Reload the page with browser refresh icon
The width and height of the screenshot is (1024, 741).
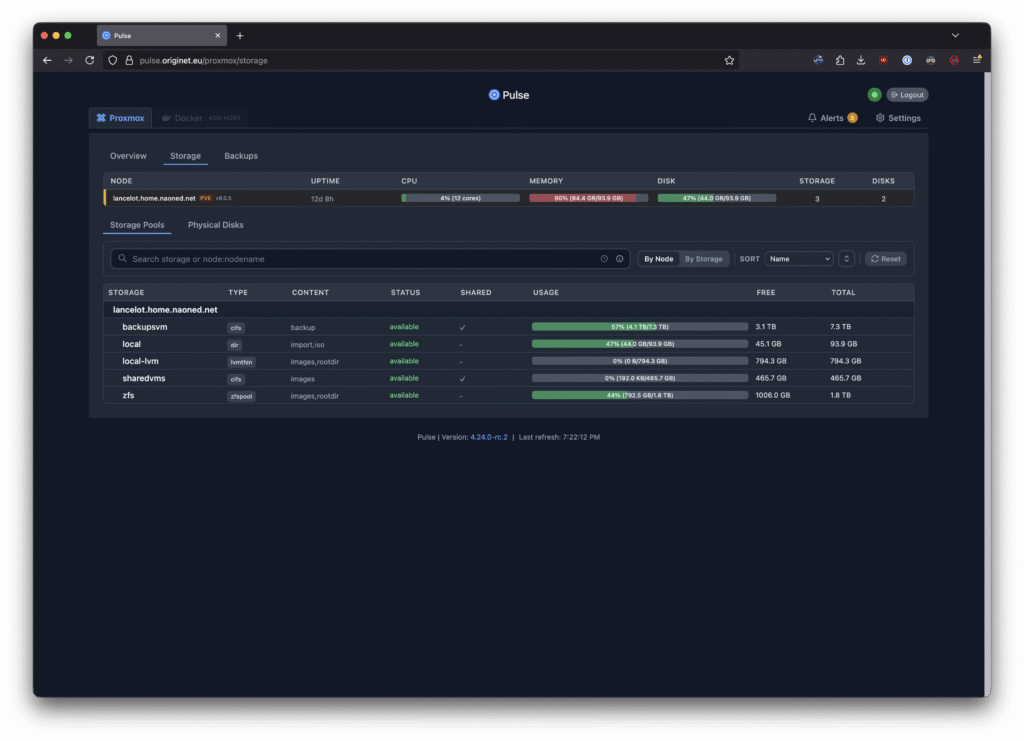[x=90, y=60]
